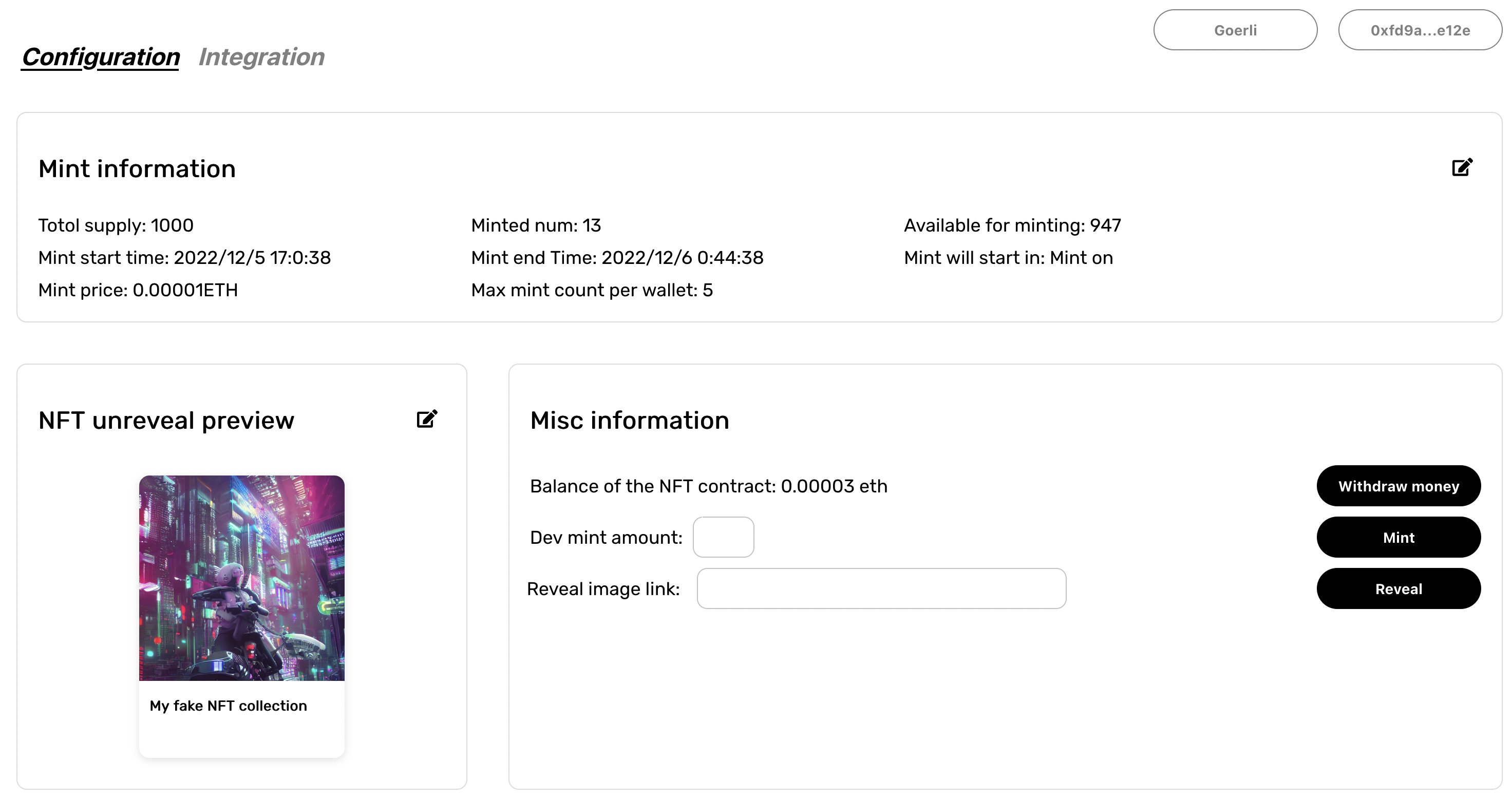Click the 0xfd9a...e12e wallet address button
The image size is (1512, 799).
click(1420, 30)
